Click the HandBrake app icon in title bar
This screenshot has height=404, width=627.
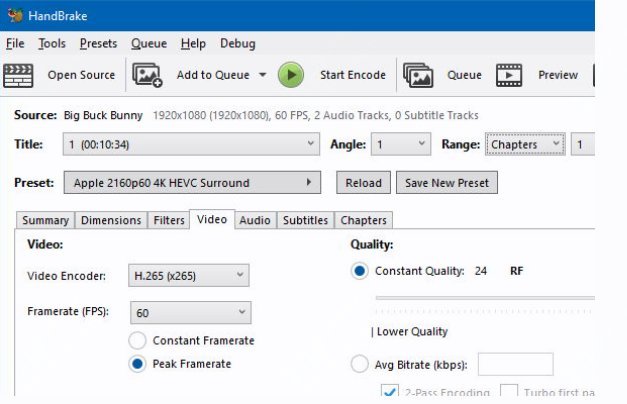point(14,15)
